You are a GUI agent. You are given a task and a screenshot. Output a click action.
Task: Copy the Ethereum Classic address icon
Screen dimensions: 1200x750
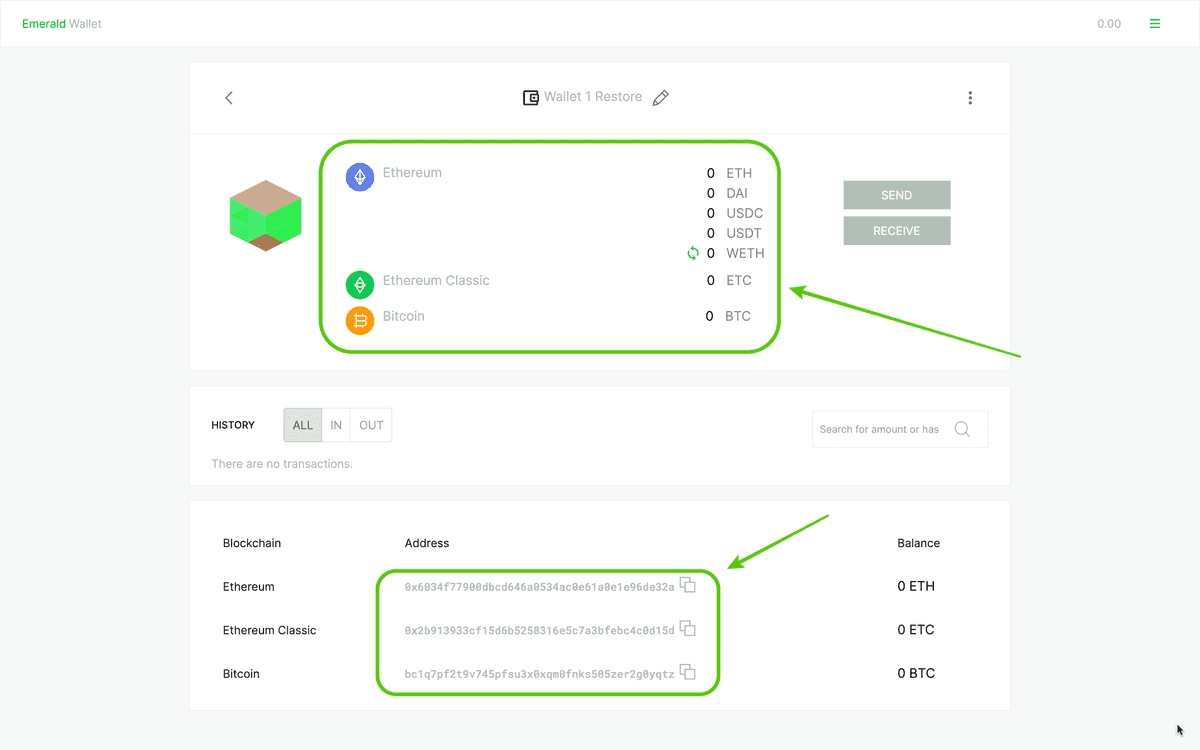click(688, 628)
